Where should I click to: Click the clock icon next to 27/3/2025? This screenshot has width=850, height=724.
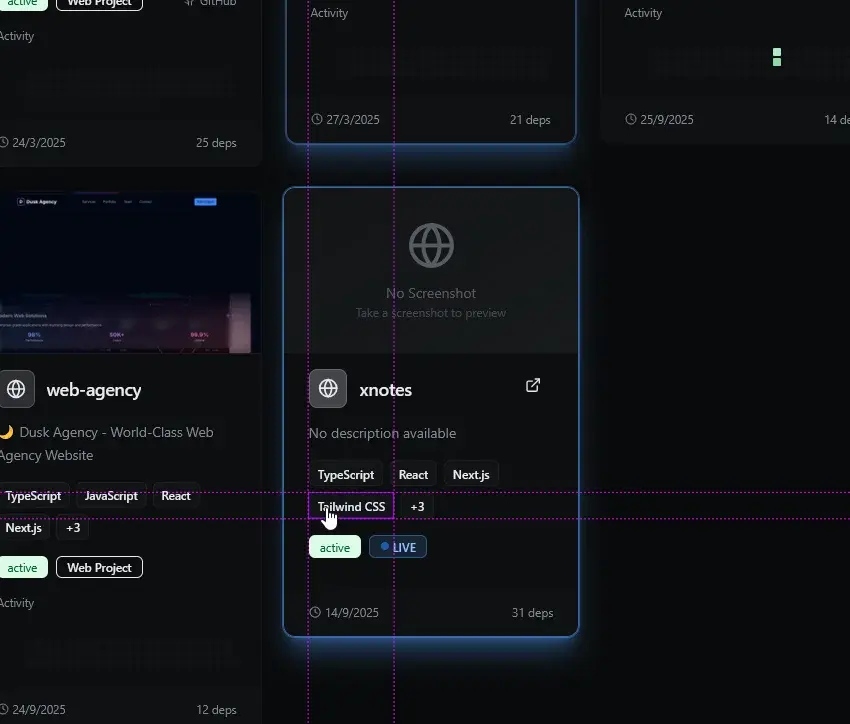317,119
